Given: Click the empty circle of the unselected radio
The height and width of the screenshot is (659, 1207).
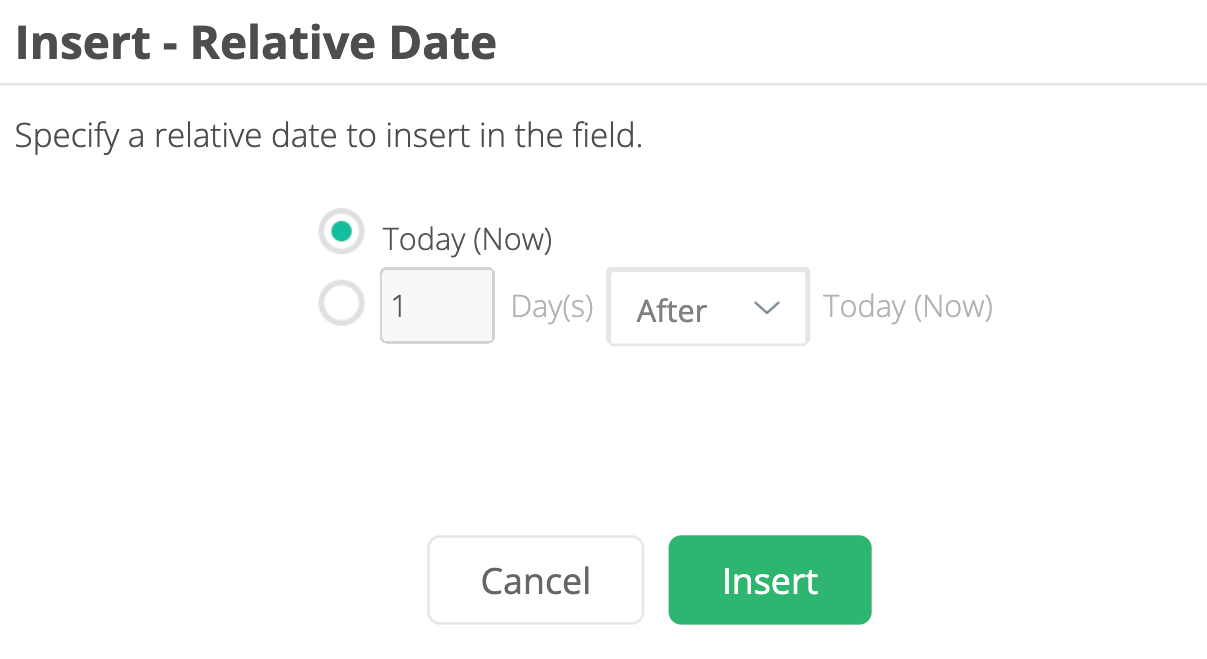Looking at the screenshot, I should coord(341,304).
